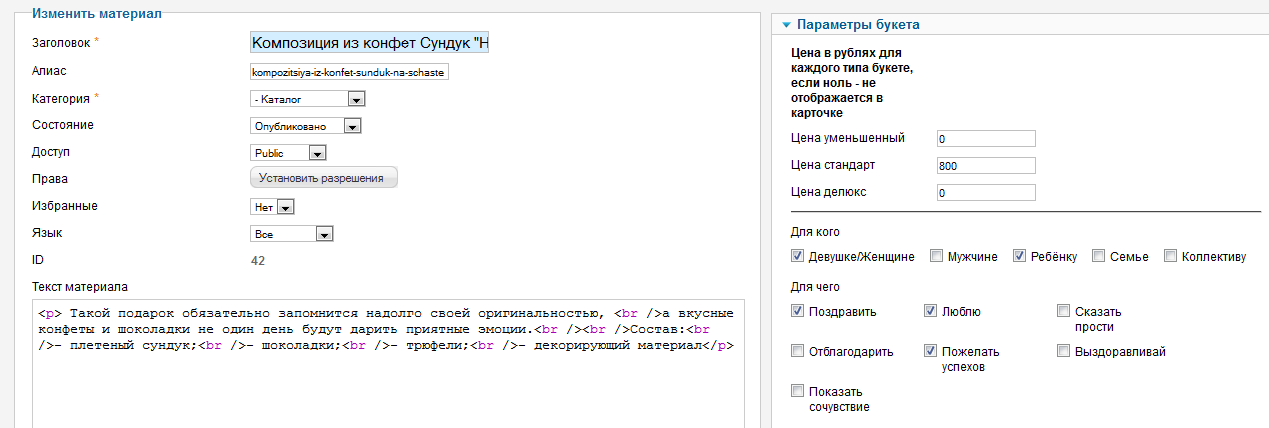Click the Заголовок title input field
This screenshot has height=428, width=1269.
tap(369, 43)
